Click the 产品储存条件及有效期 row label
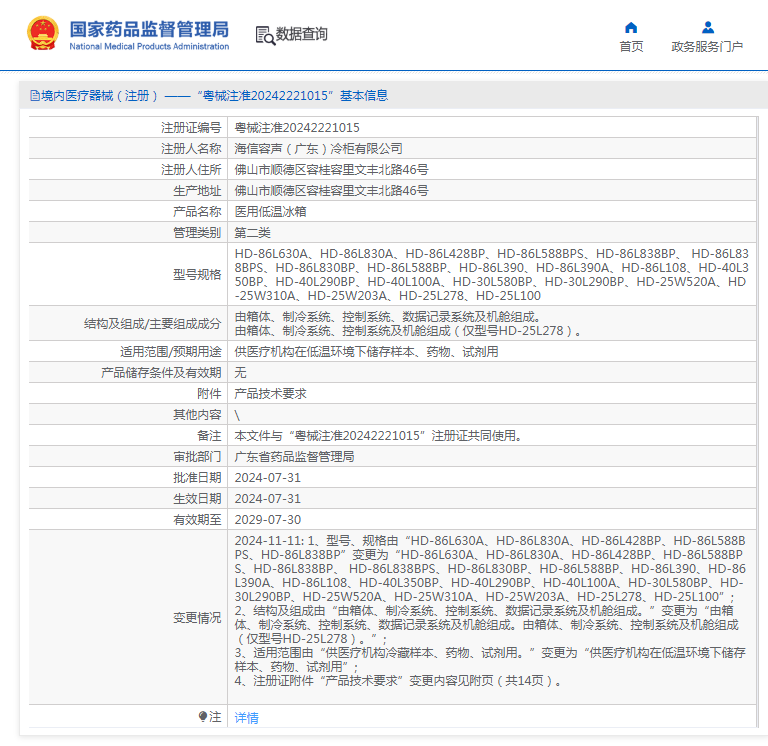Image resolution: width=768 pixels, height=746 pixels. pyautogui.click(x=161, y=373)
